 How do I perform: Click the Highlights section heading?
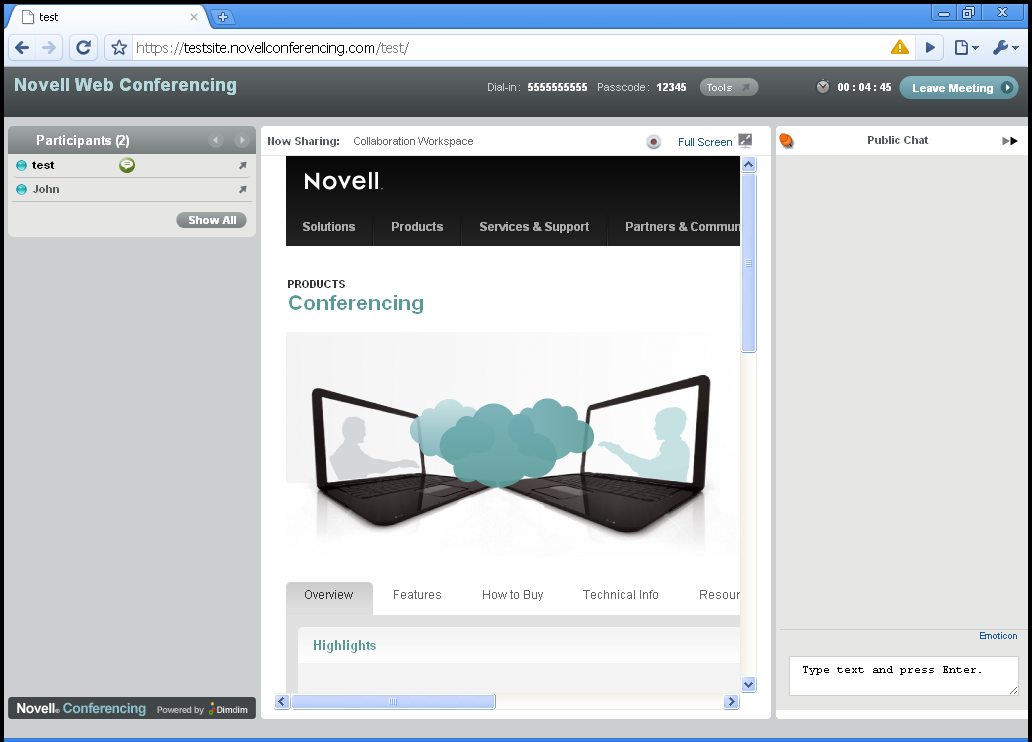click(344, 646)
